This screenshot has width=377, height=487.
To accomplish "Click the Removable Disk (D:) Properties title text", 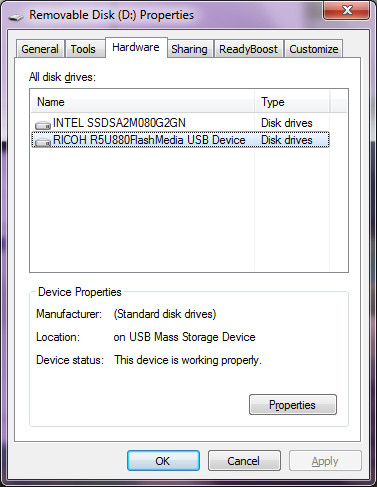I will pos(111,15).
